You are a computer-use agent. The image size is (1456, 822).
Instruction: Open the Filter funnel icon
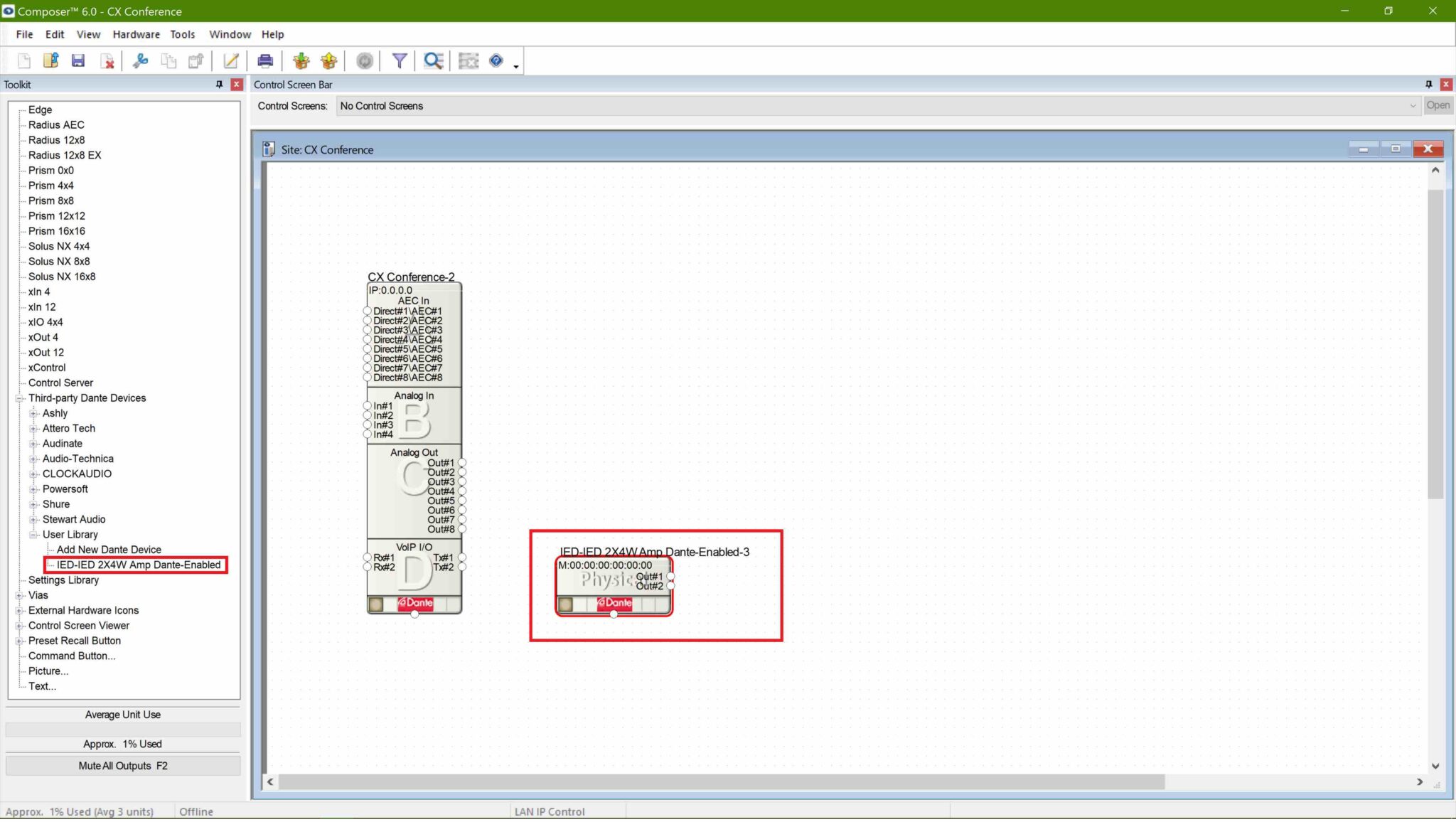pos(399,60)
